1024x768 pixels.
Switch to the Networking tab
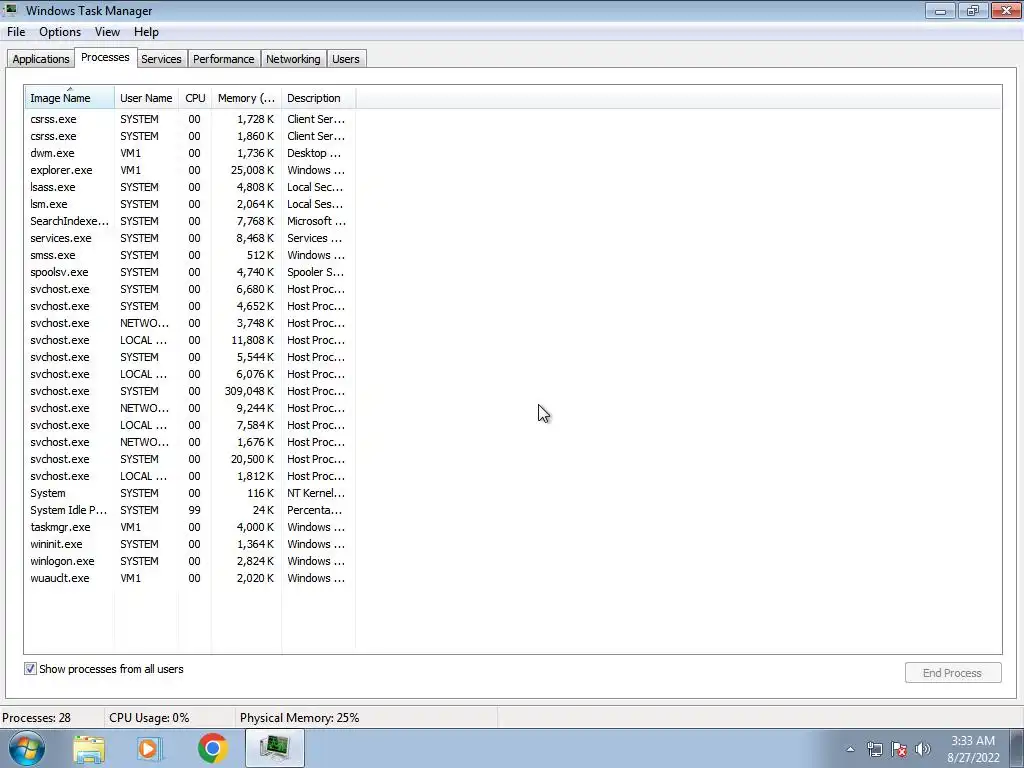click(293, 59)
